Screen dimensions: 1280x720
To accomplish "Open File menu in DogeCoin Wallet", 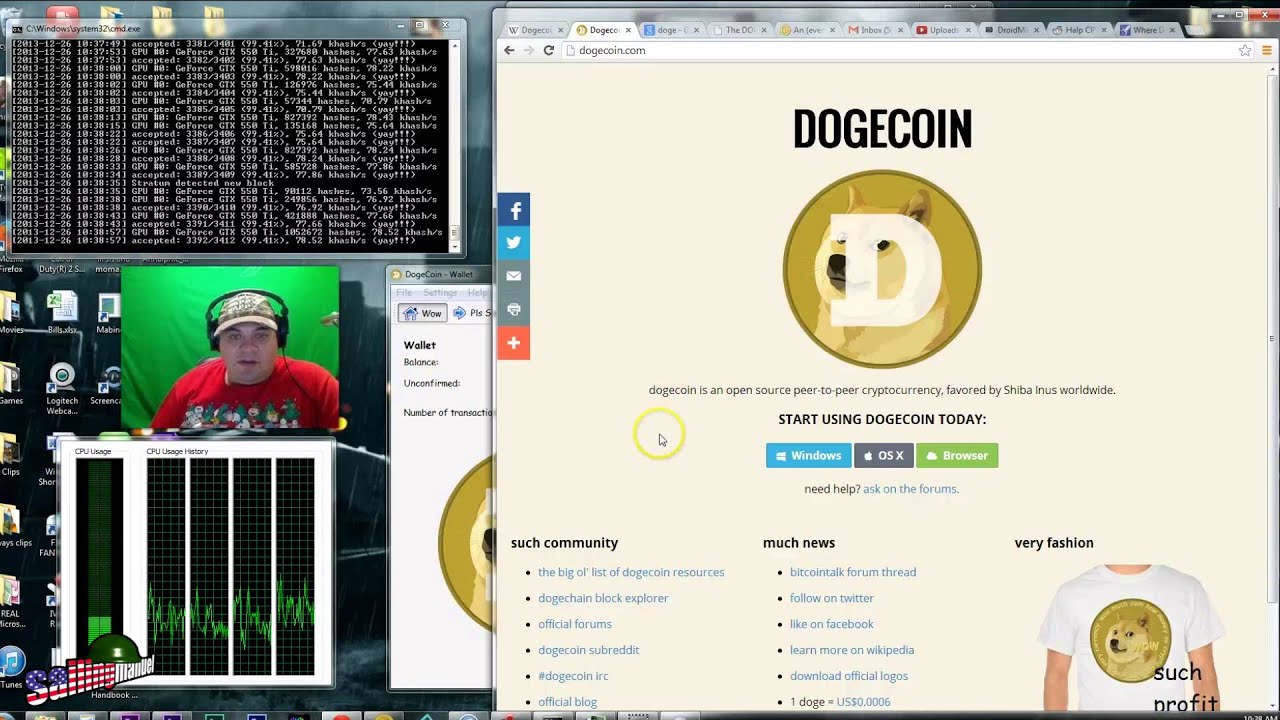I will point(404,292).
